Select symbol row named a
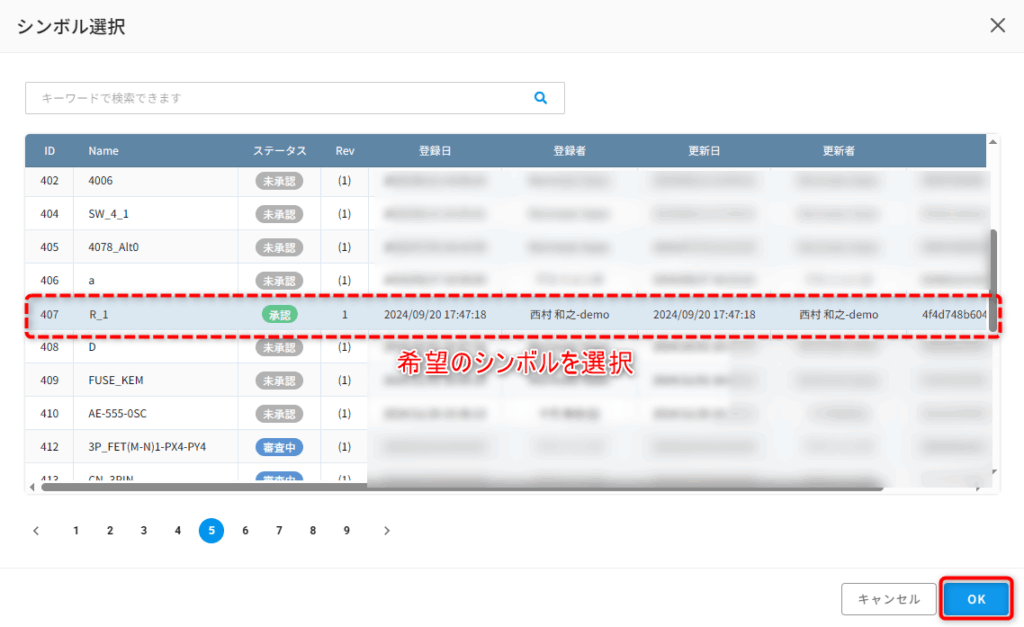The width and height of the screenshot is (1024, 627). click(506, 280)
